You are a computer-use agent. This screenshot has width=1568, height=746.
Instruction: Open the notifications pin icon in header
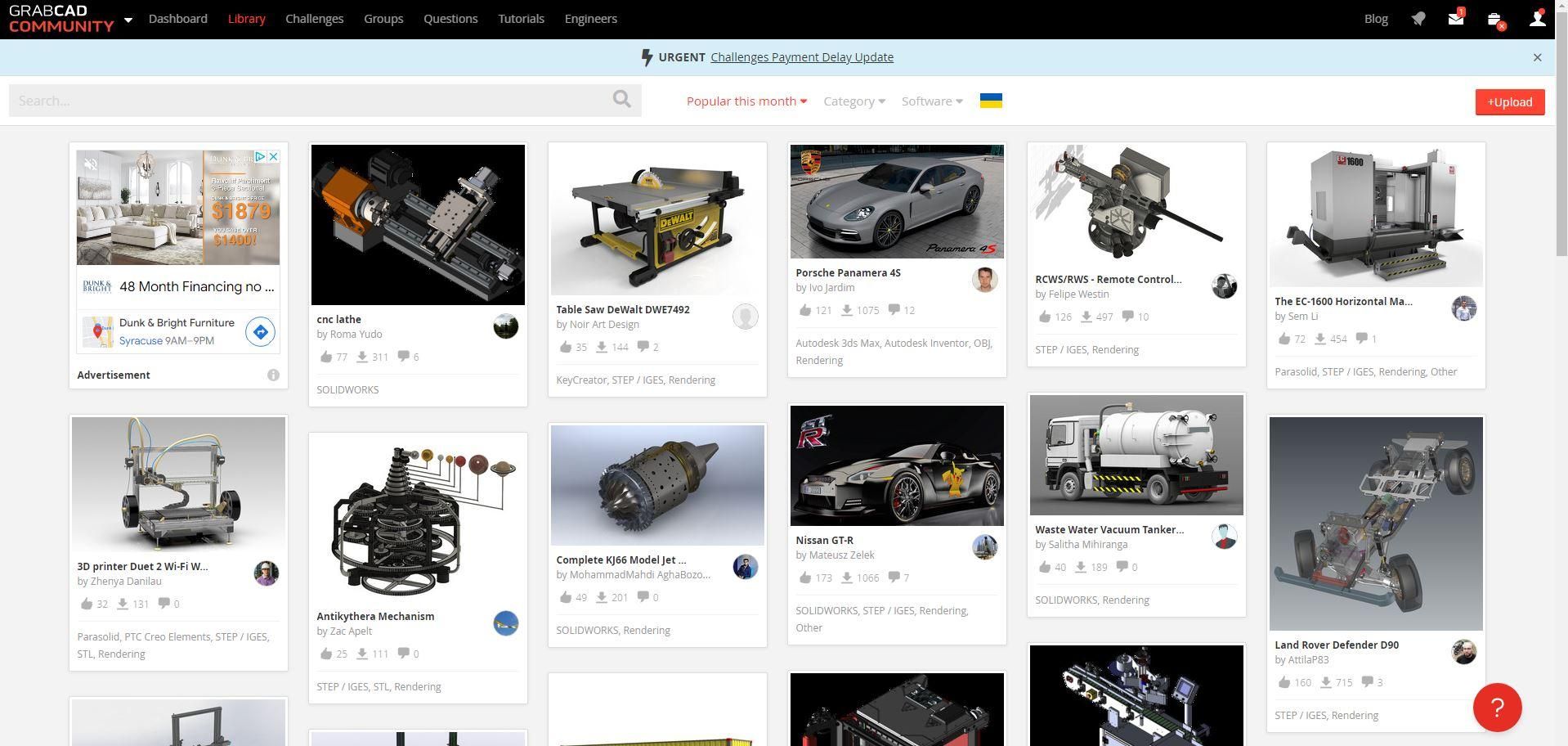tap(1418, 19)
